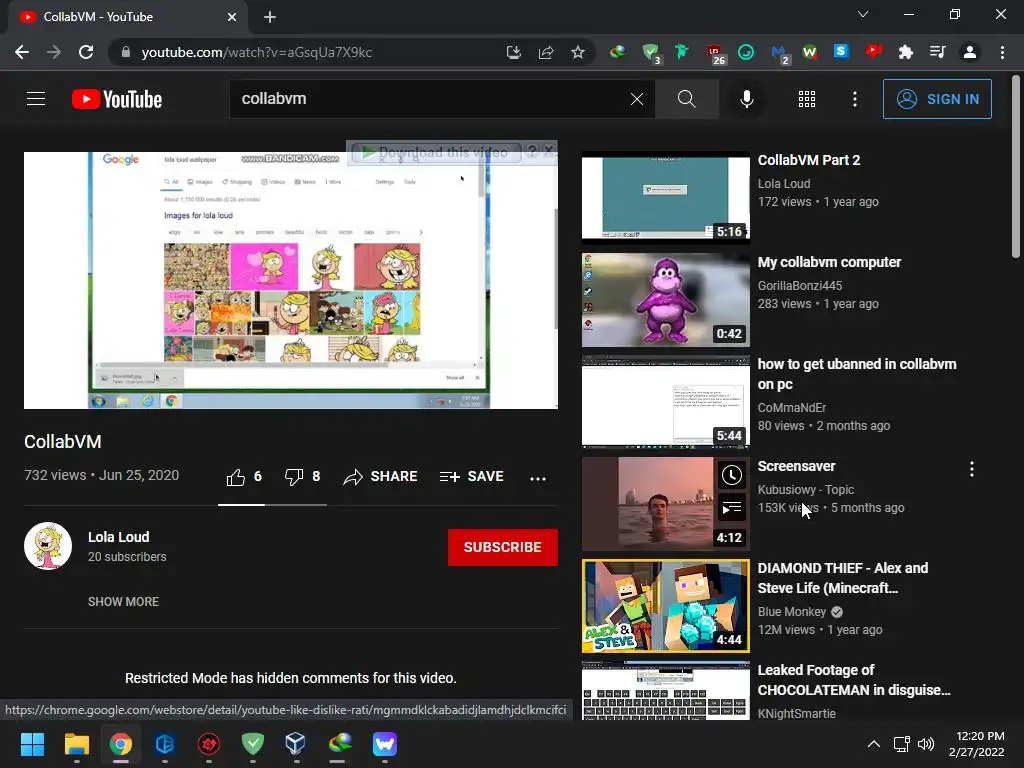Open Chrome three-dot menu

pos(1002,52)
